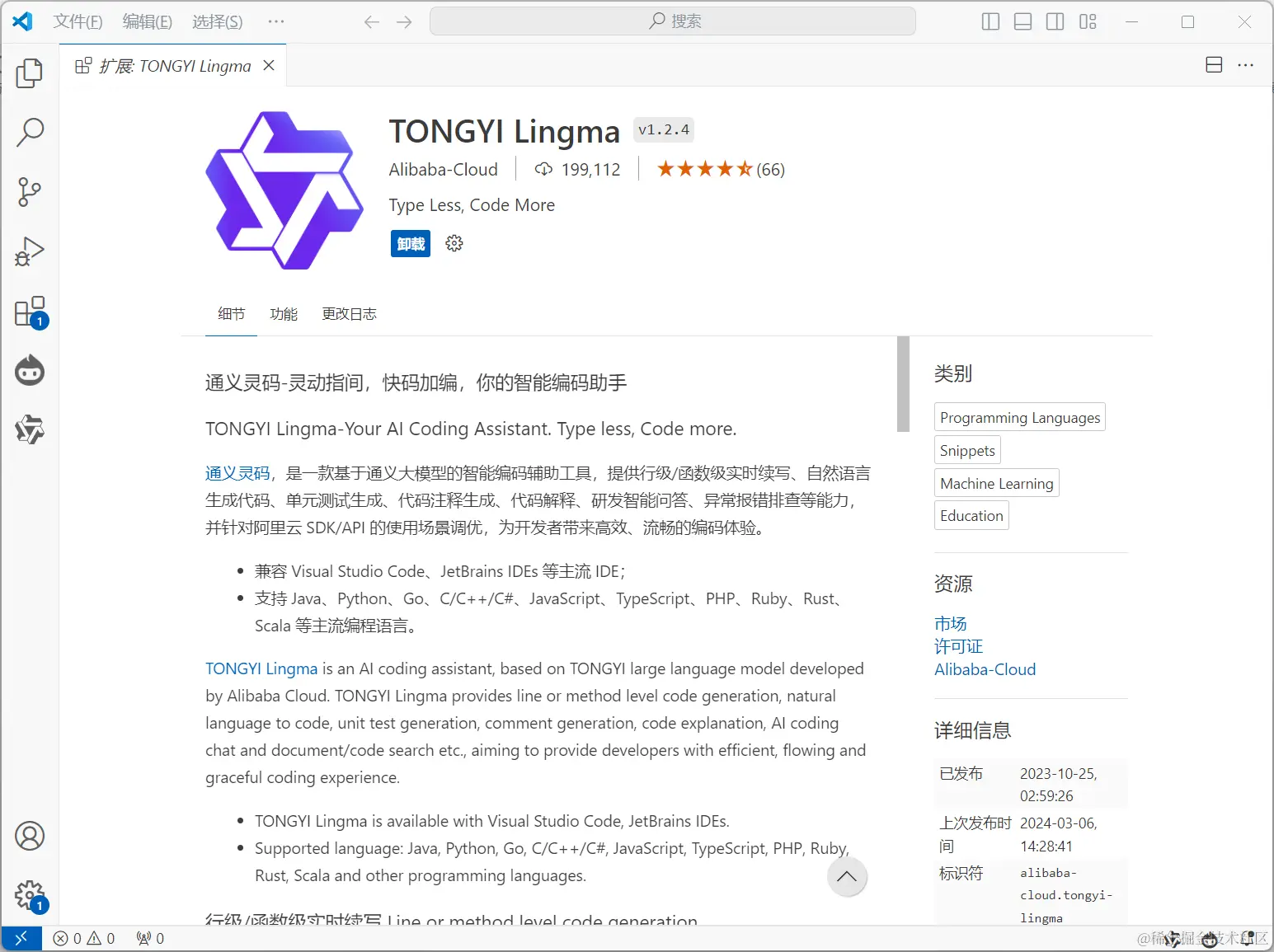This screenshot has width=1274, height=952.
Task: Open the Extensions view with badge
Action: point(30,312)
